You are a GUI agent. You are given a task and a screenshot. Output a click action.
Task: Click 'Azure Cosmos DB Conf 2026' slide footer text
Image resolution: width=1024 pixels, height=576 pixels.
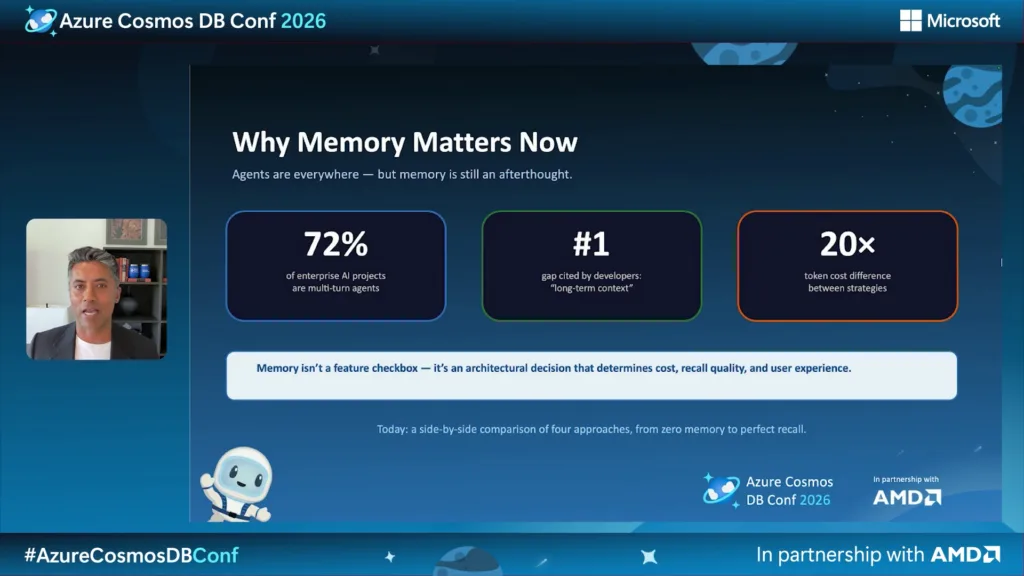tap(790, 490)
